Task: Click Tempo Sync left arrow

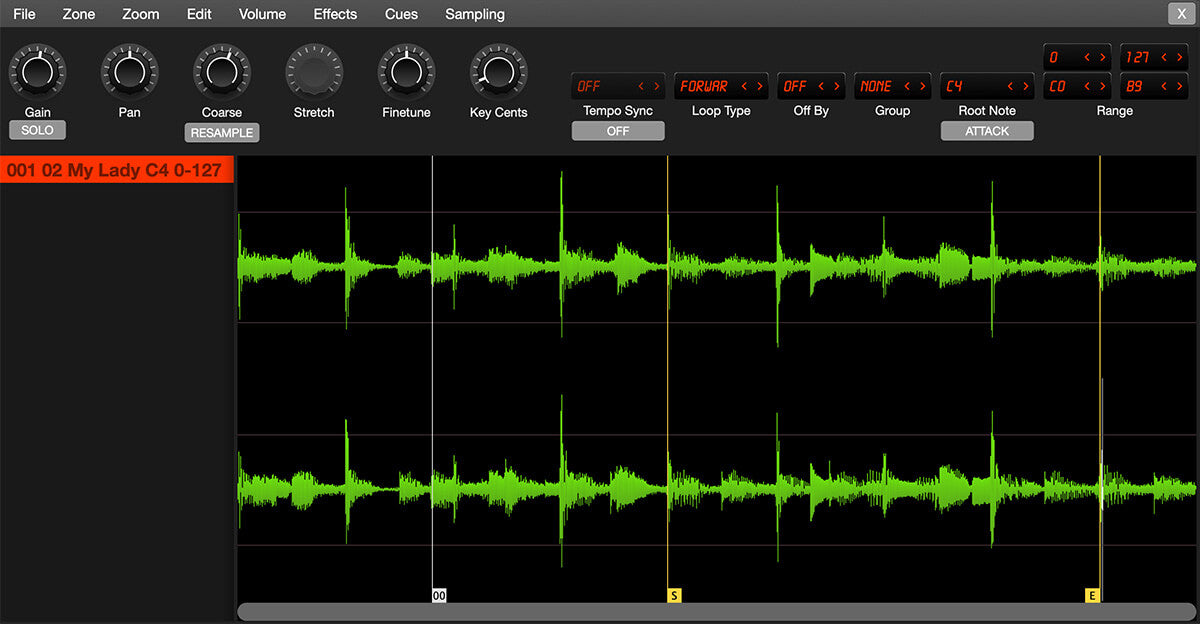Action: pyautogui.click(x=641, y=87)
